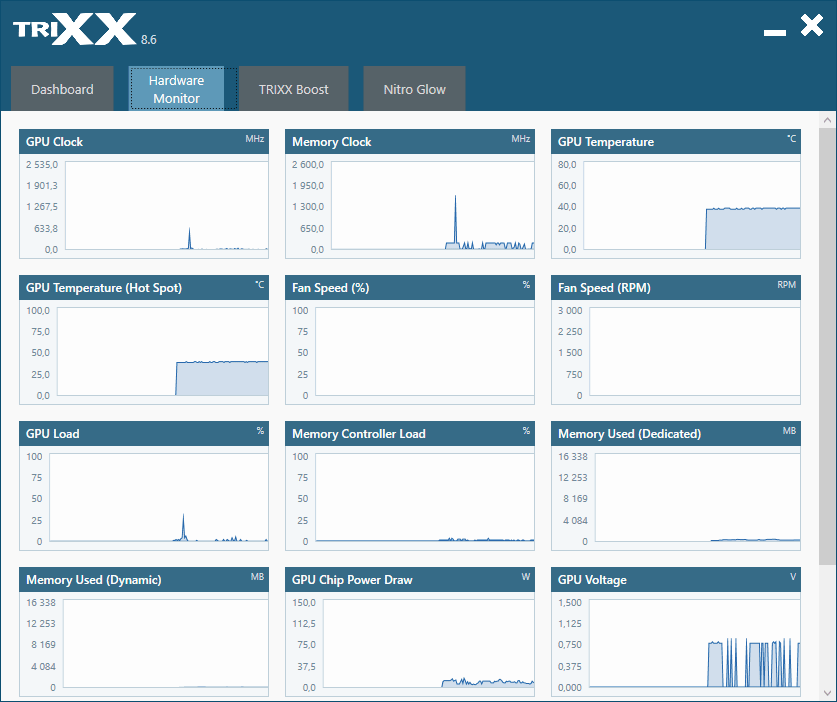Click the Memory Controller Load graph
837x702 pixels.
pyautogui.click(x=425, y=498)
